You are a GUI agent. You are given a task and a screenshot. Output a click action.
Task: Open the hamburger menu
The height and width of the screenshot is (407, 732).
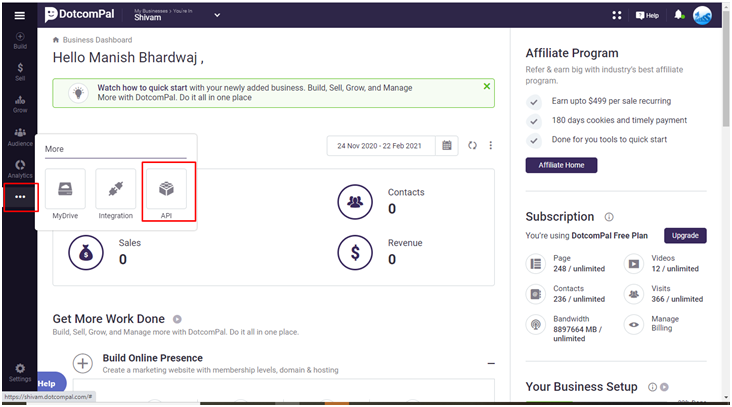[20, 15]
